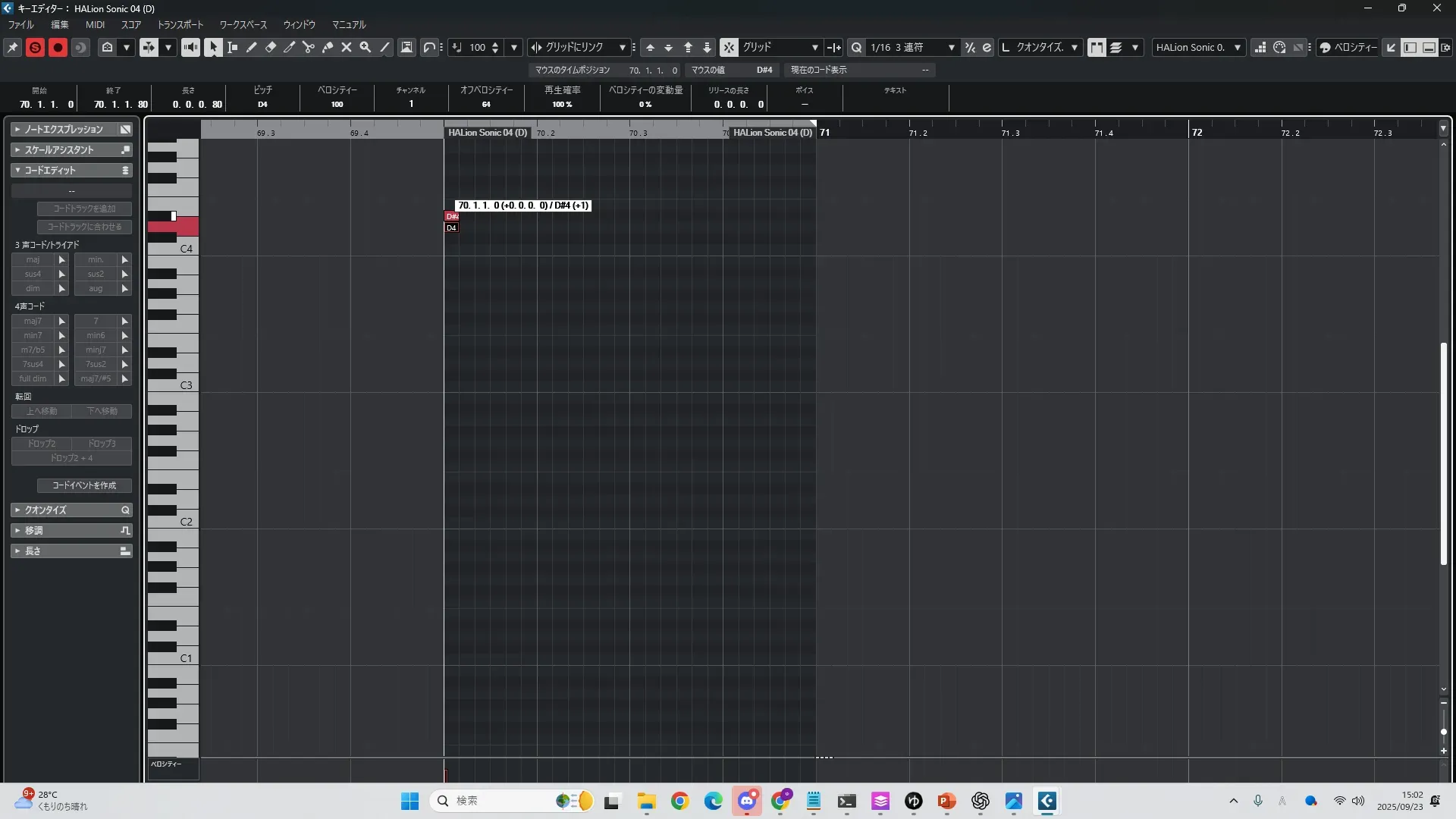Select the Mute X tool
Viewport: 1456px width, 819px height.
[347, 47]
